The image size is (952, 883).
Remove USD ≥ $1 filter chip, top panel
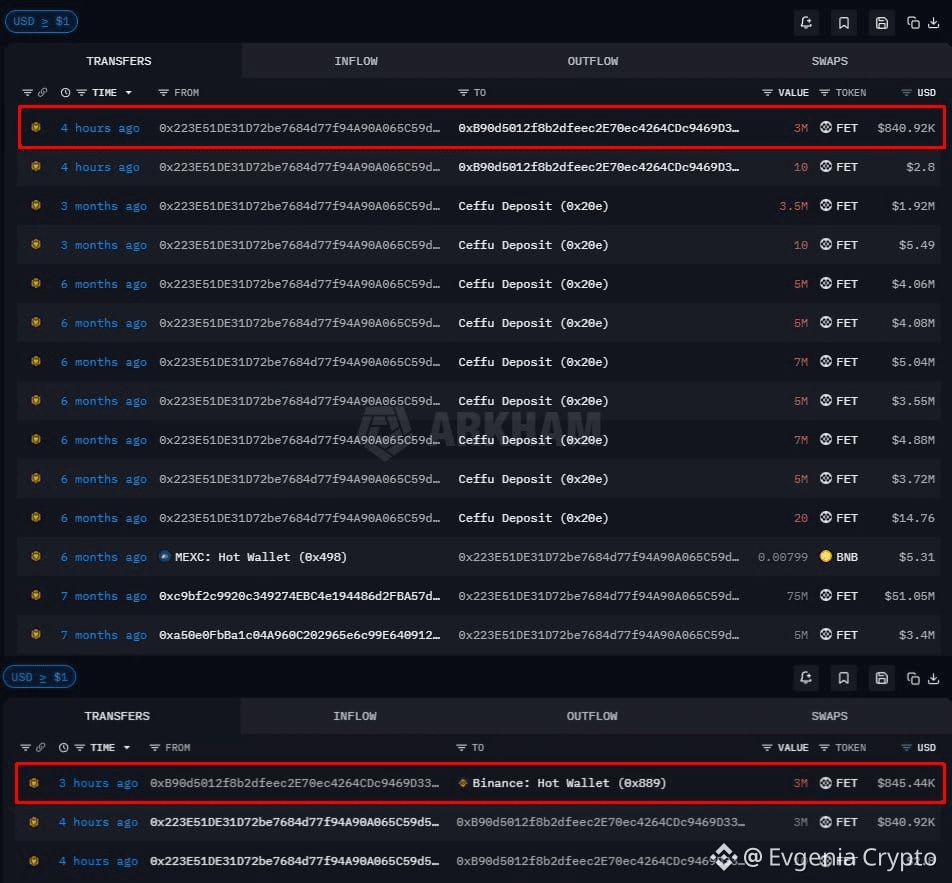point(41,21)
